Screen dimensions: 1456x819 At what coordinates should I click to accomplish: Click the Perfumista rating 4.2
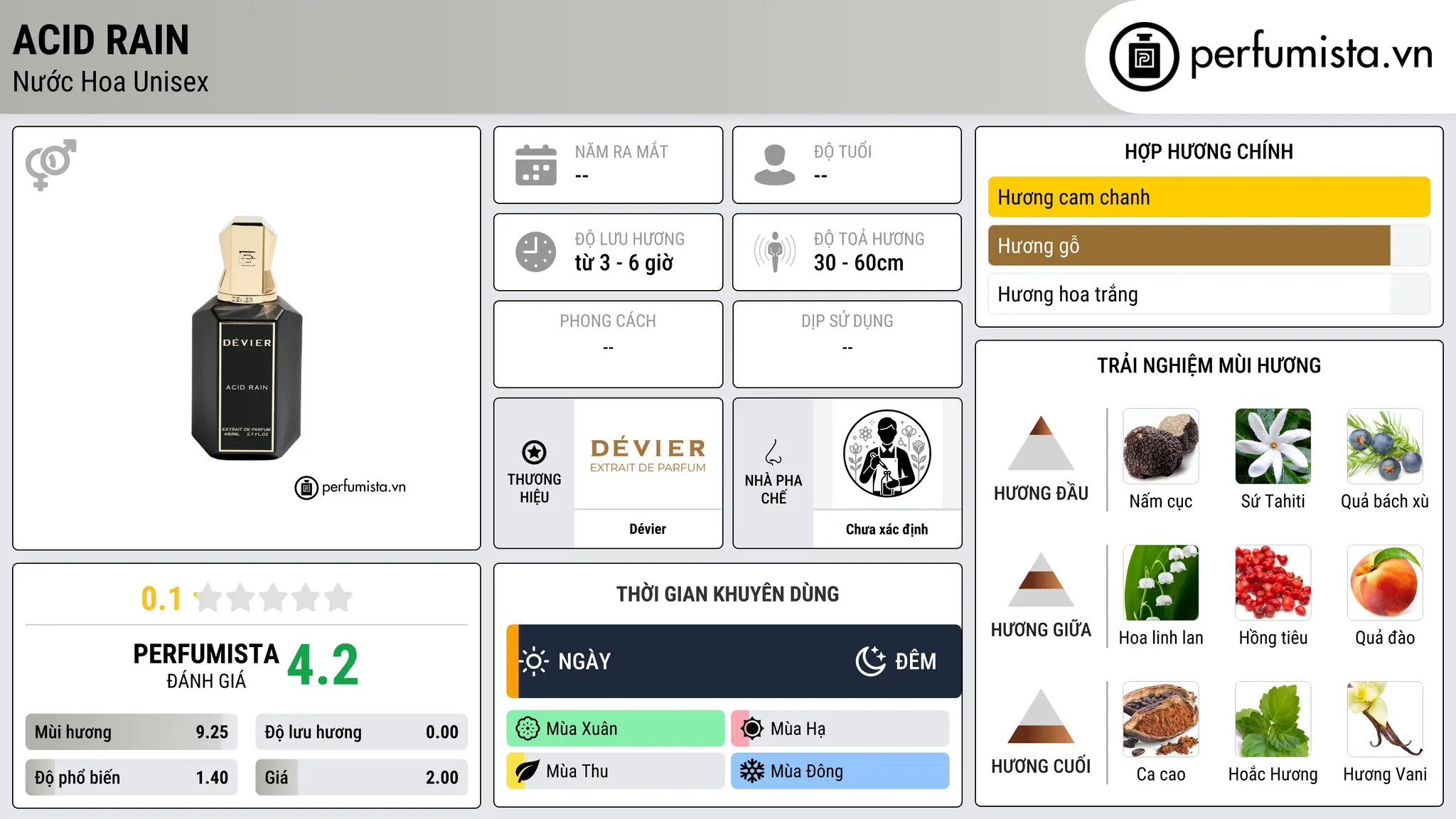pyautogui.click(x=323, y=665)
